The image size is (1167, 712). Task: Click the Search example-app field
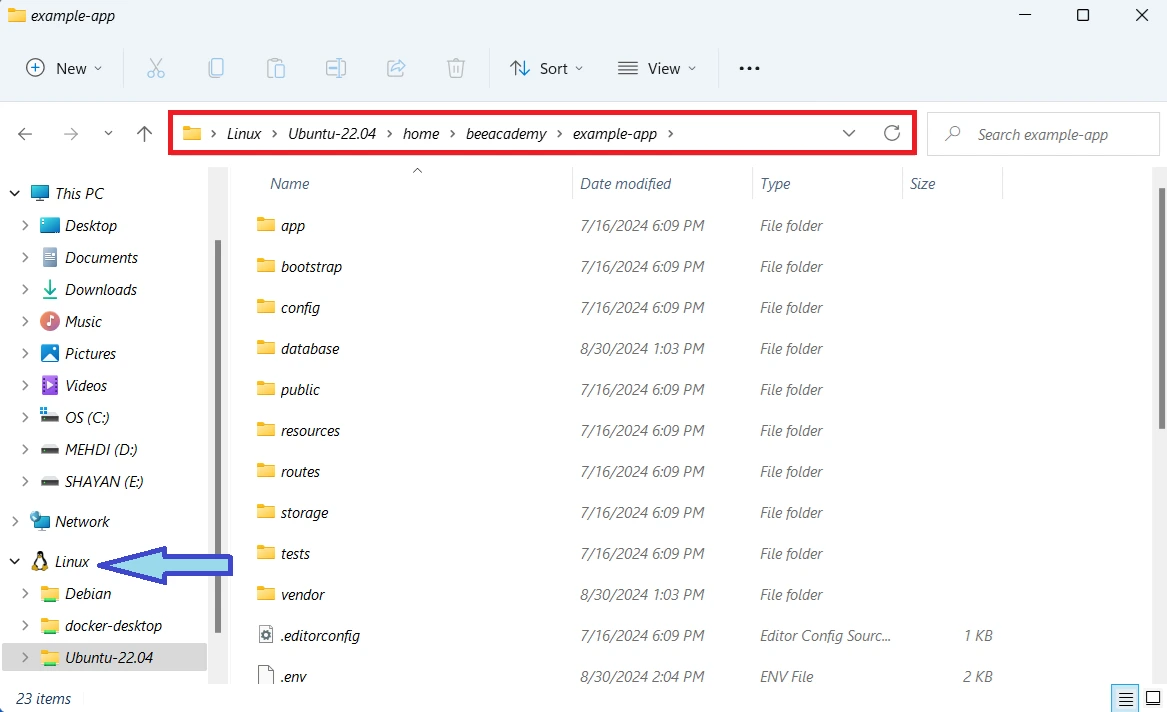(1043, 134)
